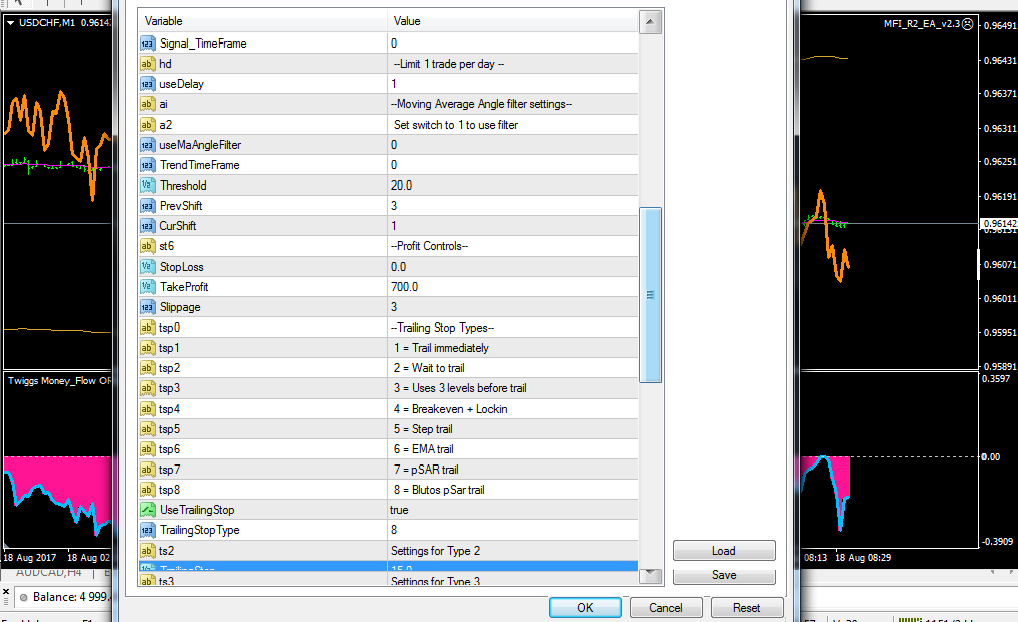Click the text '--Limit 1 trade per day --'
Image resolution: width=1018 pixels, height=622 pixels.
(449, 64)
